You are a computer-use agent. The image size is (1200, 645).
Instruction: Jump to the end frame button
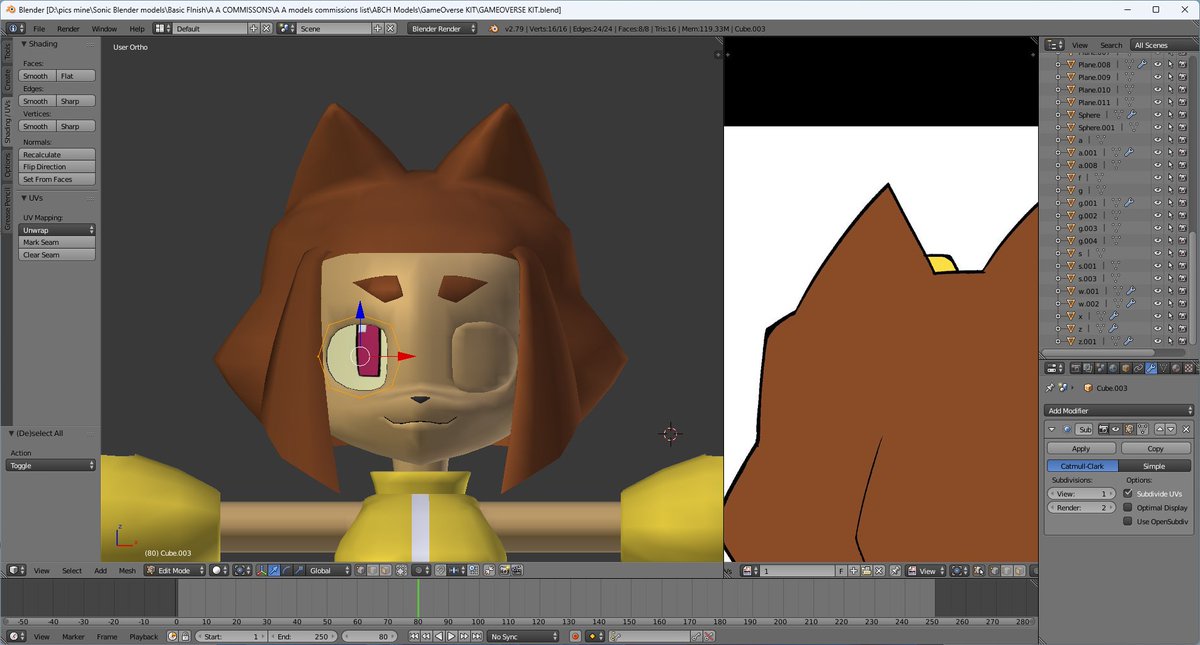click(476, 636)
